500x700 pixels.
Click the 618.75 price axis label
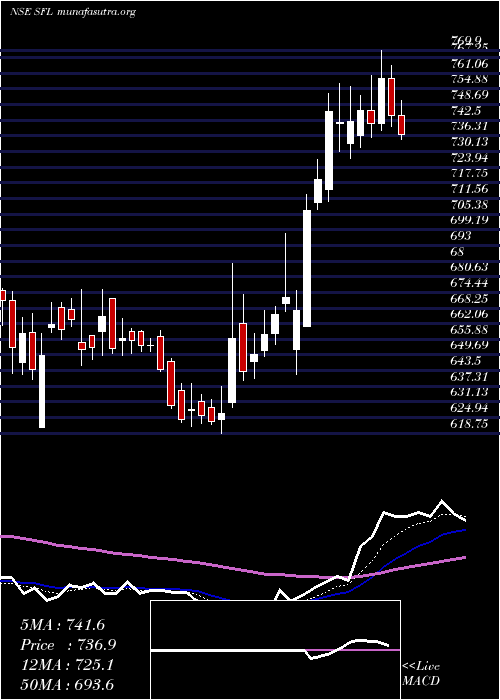coord(469,424)
